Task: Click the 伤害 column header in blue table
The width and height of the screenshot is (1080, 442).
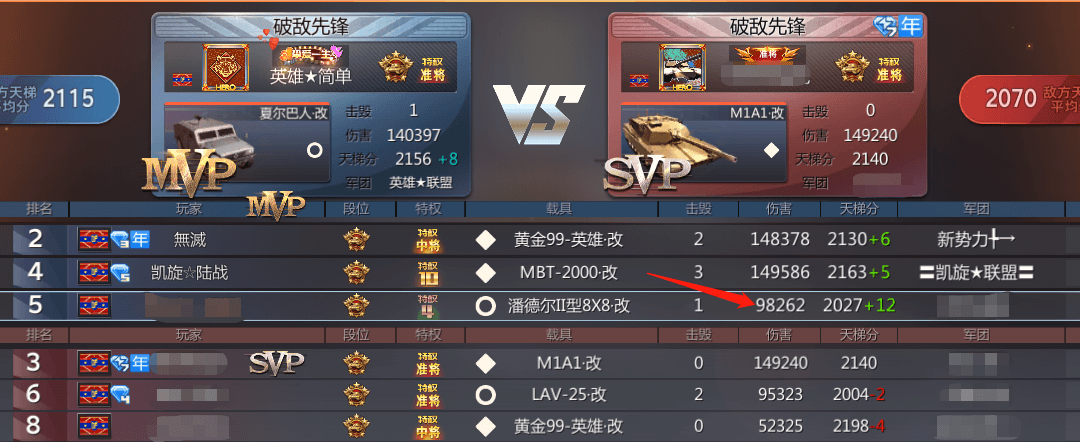Action: pyautogui.click(x=778, y=209)
